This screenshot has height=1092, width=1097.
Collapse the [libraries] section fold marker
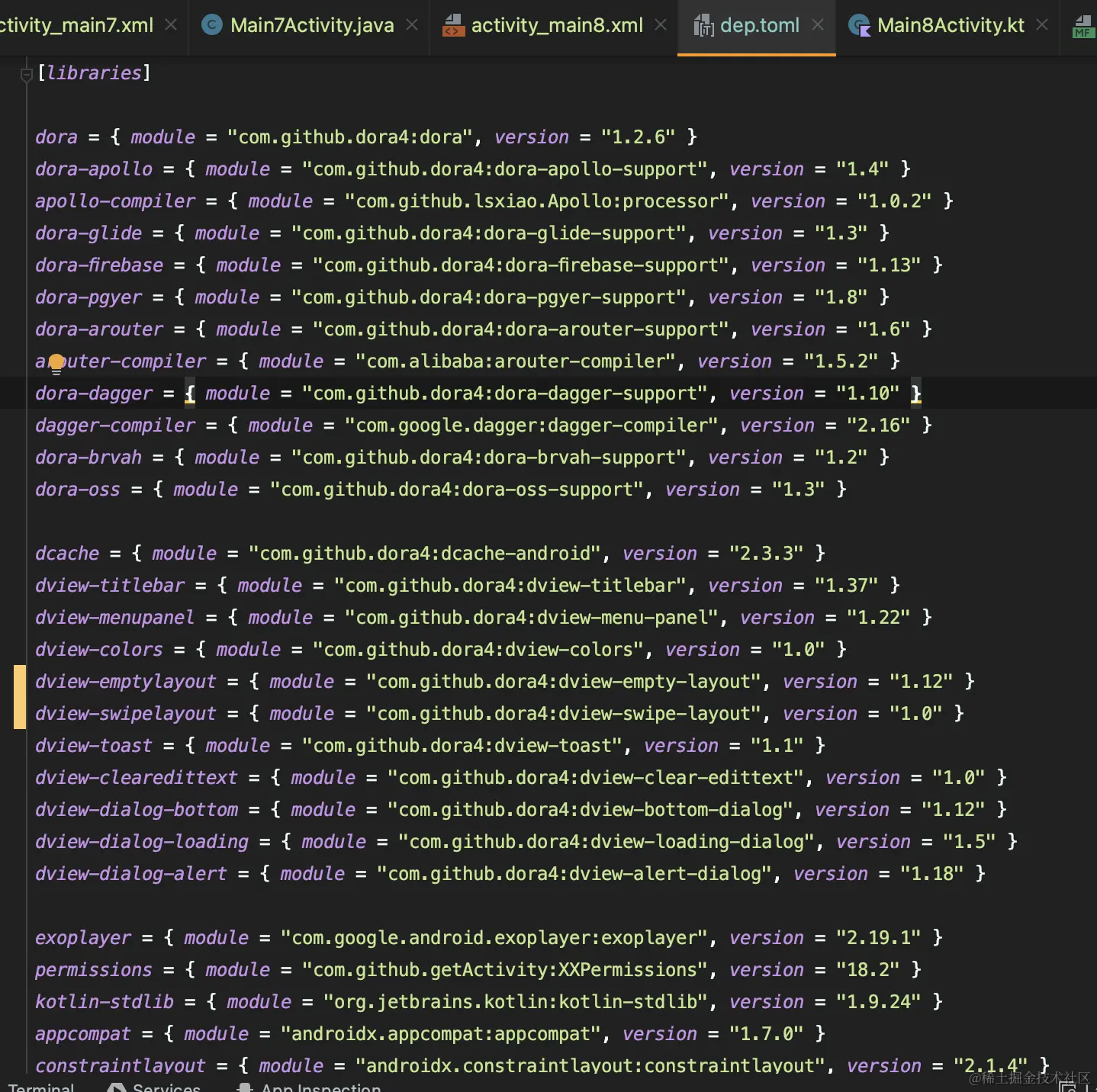point(26,74)
